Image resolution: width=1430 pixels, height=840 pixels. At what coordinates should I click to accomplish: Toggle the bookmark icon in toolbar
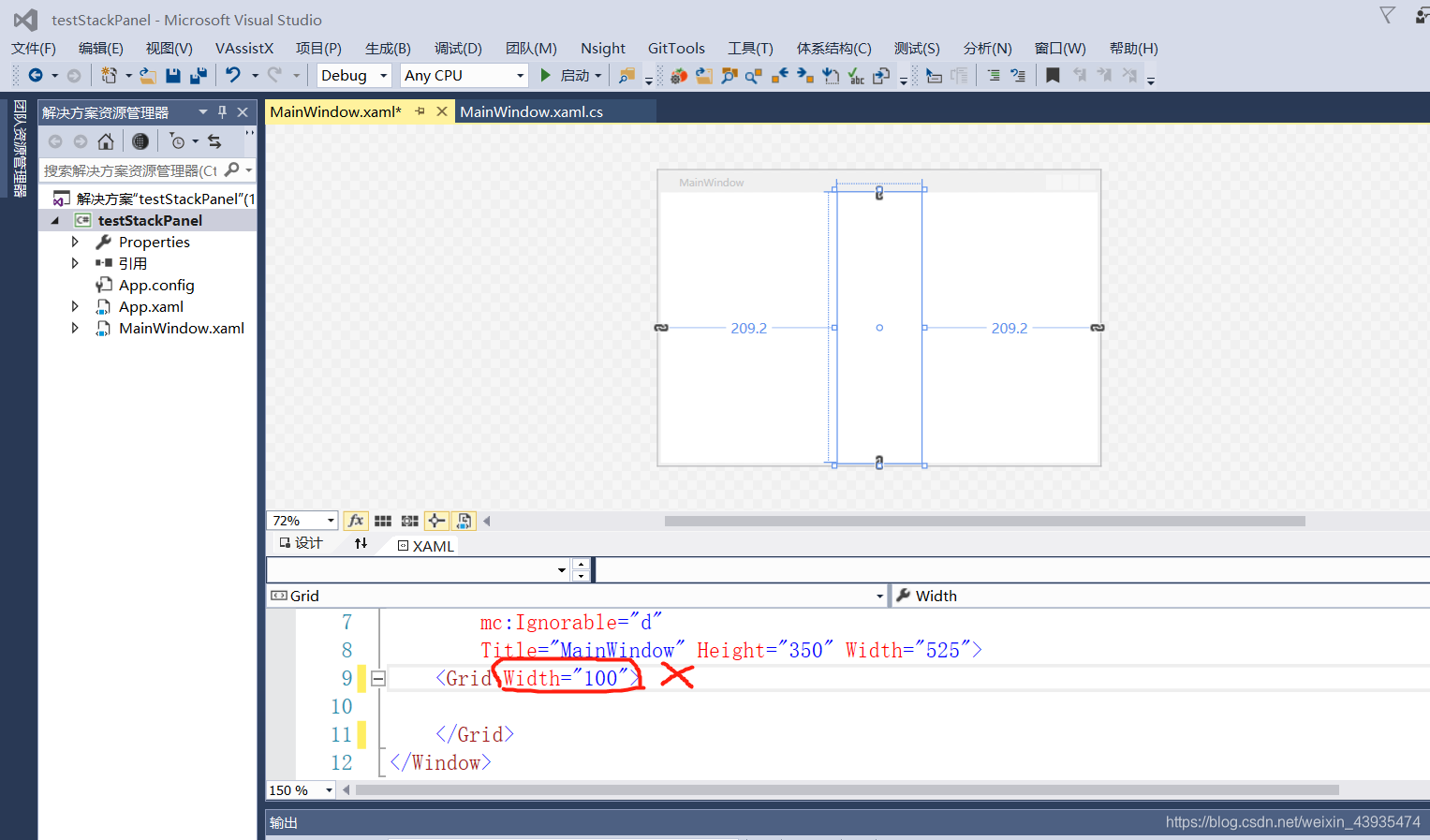tap(1053, 76)
